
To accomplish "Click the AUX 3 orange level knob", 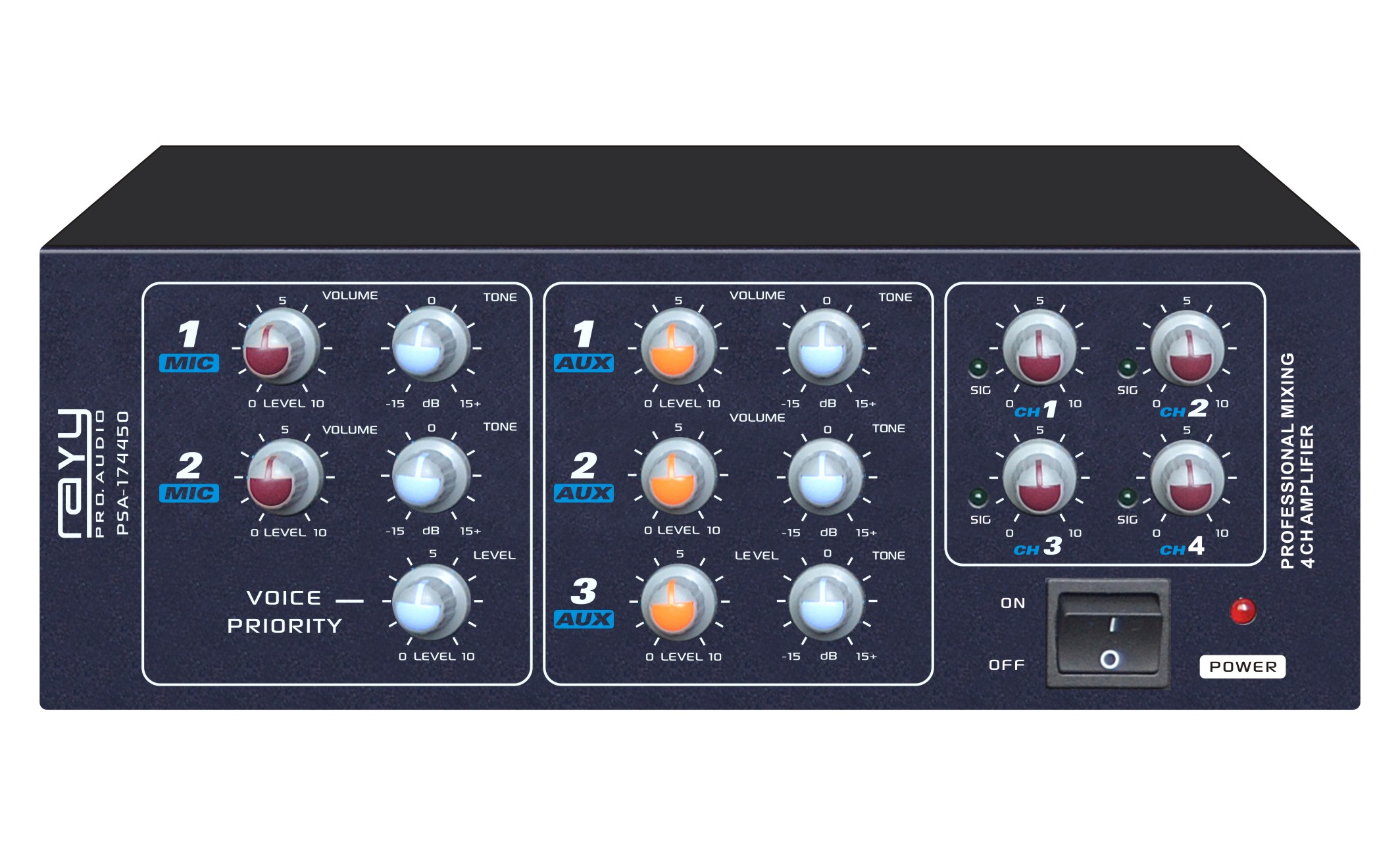I will tap(678, 601).
